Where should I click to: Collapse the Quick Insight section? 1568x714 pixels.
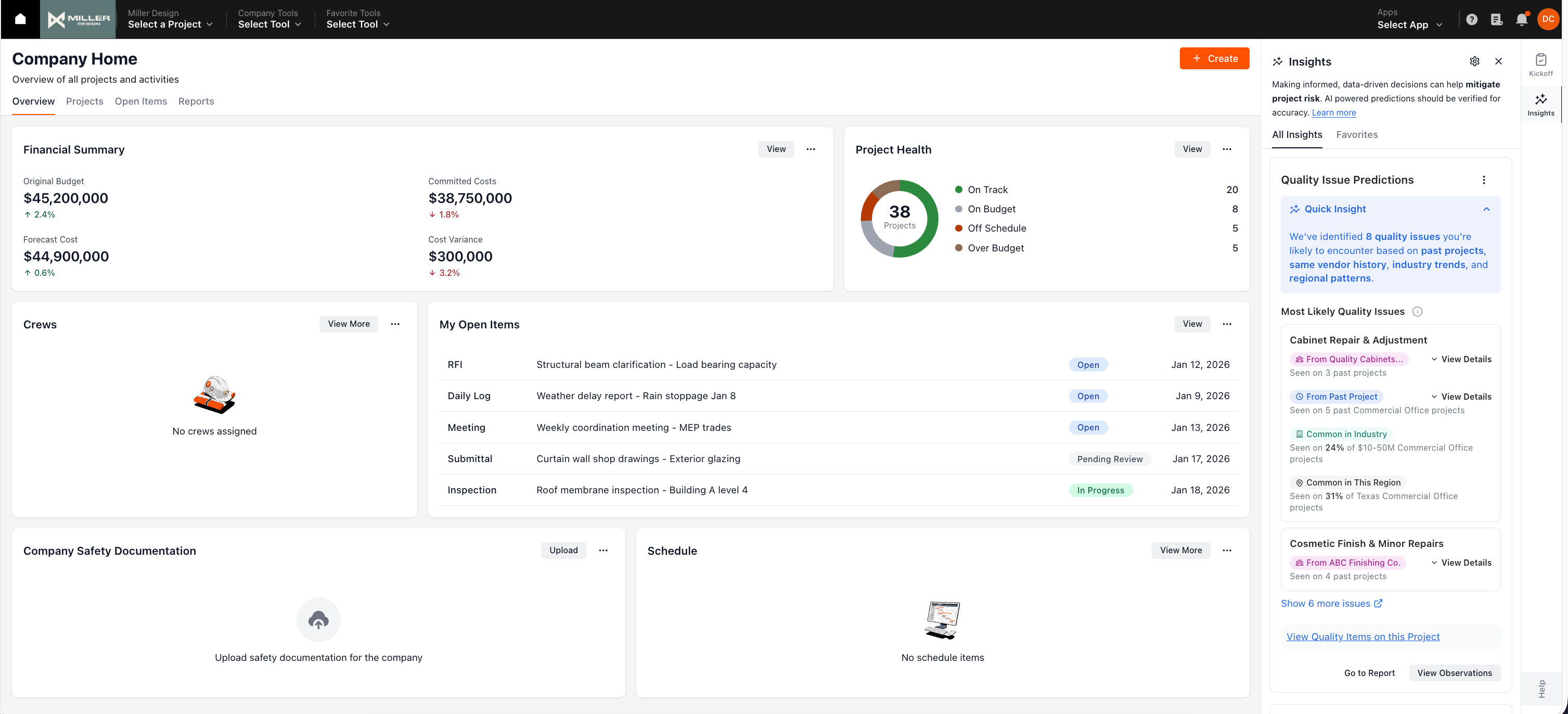pos(1486,209)
